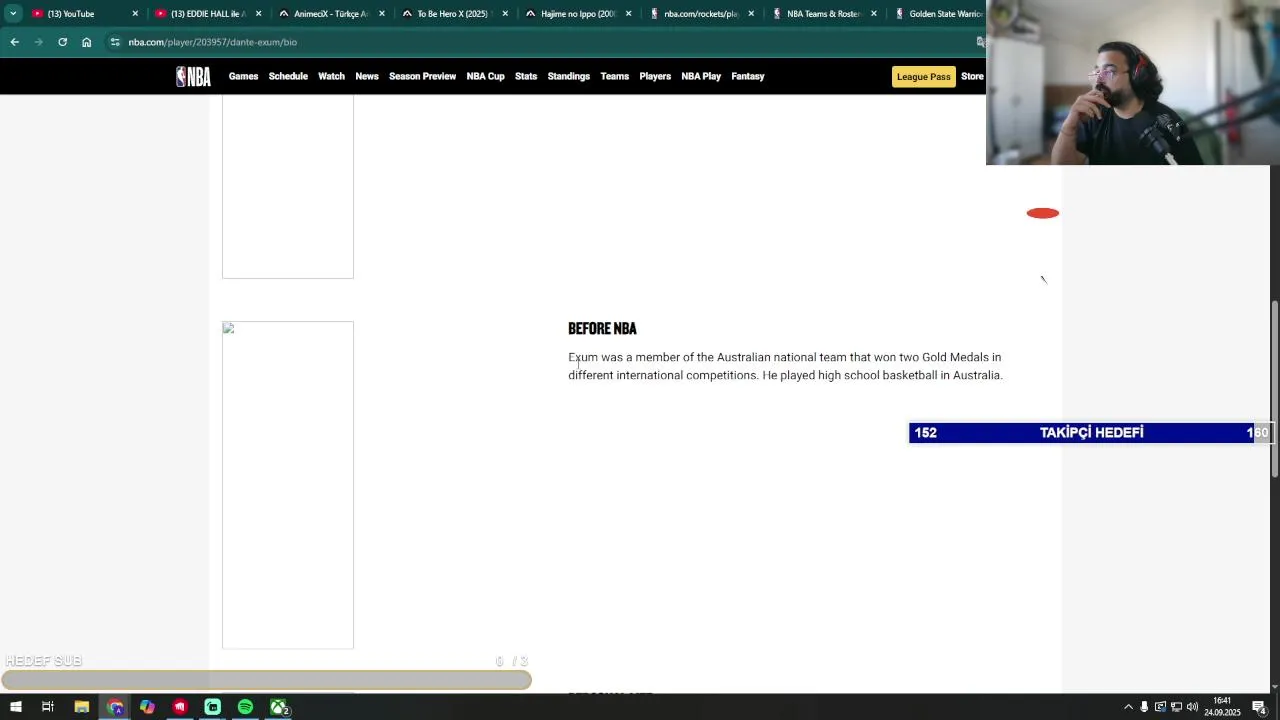This screenshot has width=1280, height=720.
Task: Click the BEFORE NBA heading
Action: point(602,328)
